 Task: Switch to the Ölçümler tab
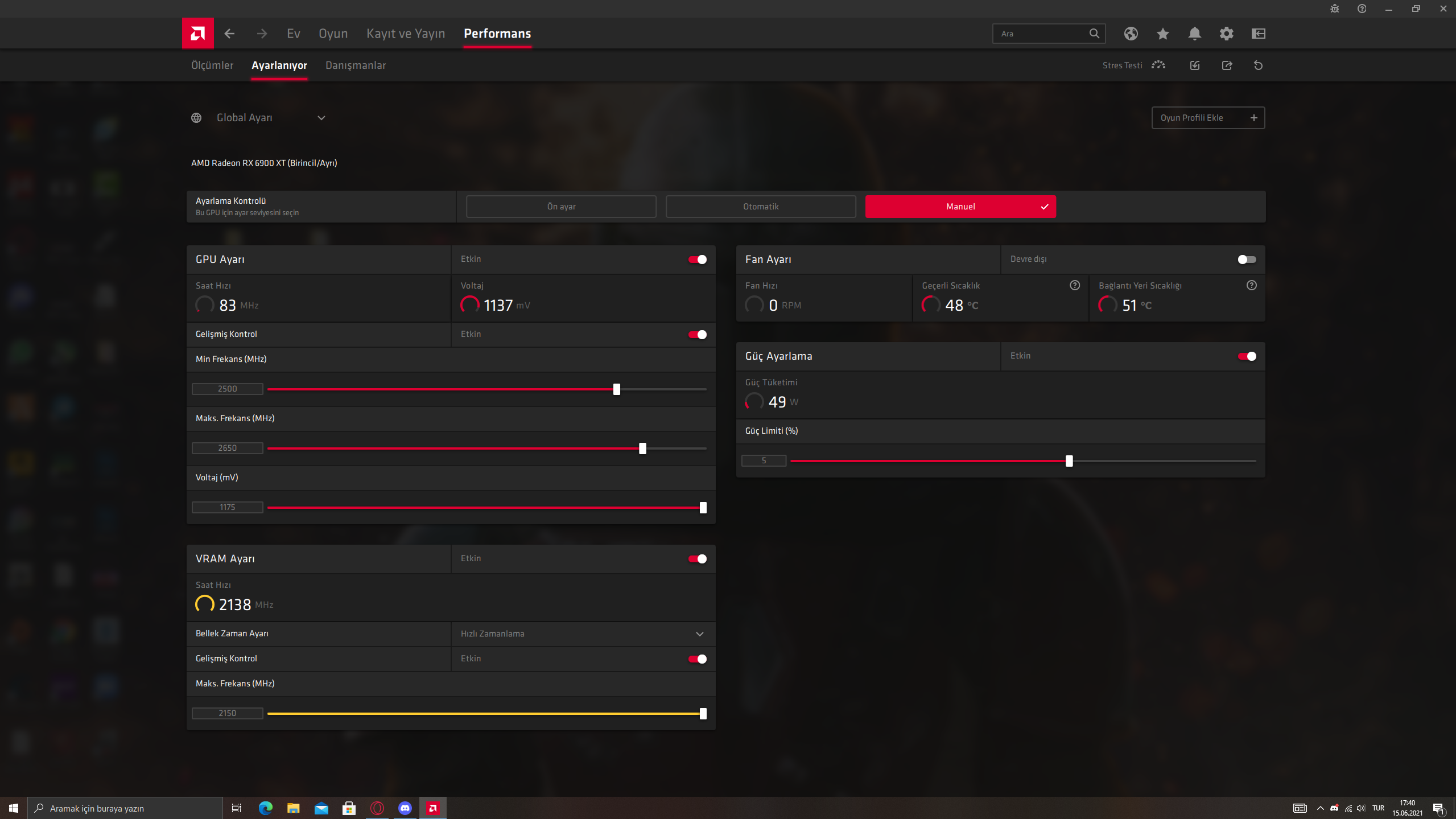(212, 65)
